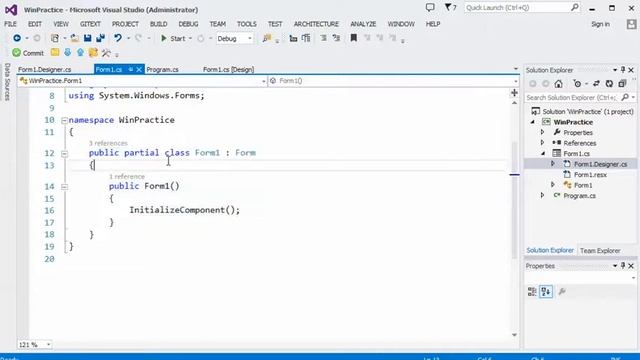This screenshot has height=360, width=640.
Task: Click the Sign in link
Action: click(x=600, y=24)
